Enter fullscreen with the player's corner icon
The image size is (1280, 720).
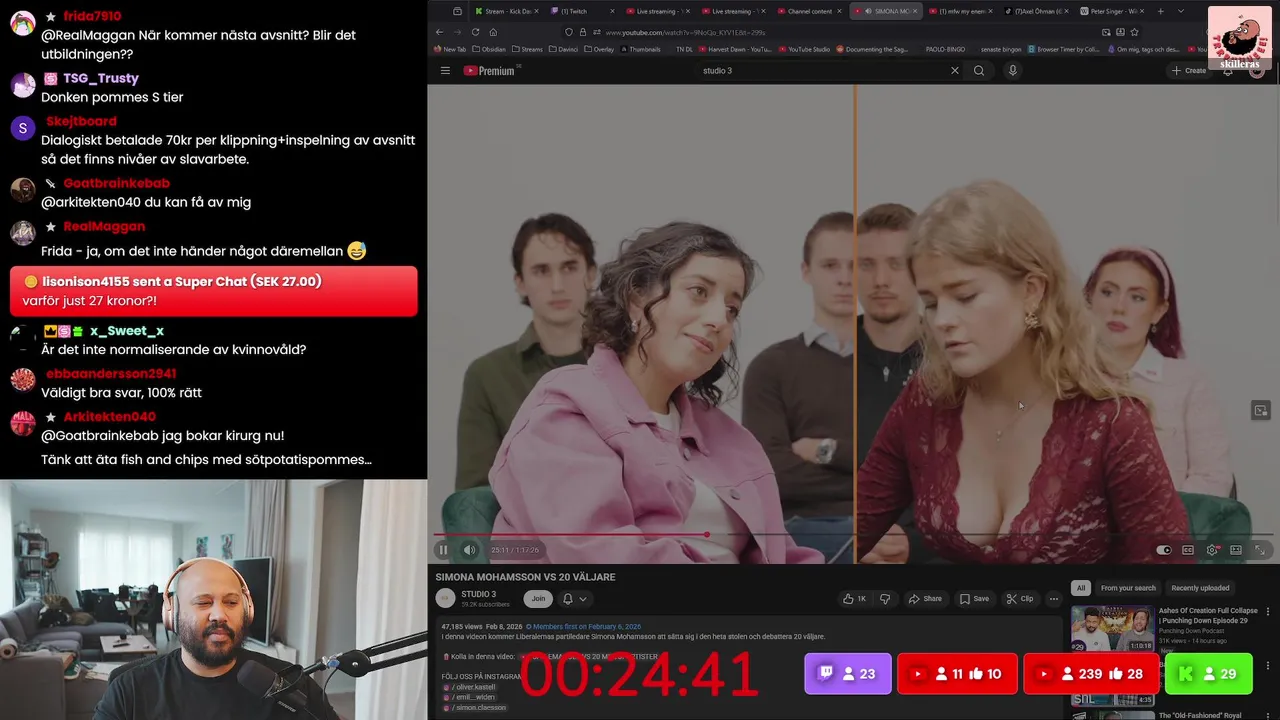click(x=1260, y=550)
